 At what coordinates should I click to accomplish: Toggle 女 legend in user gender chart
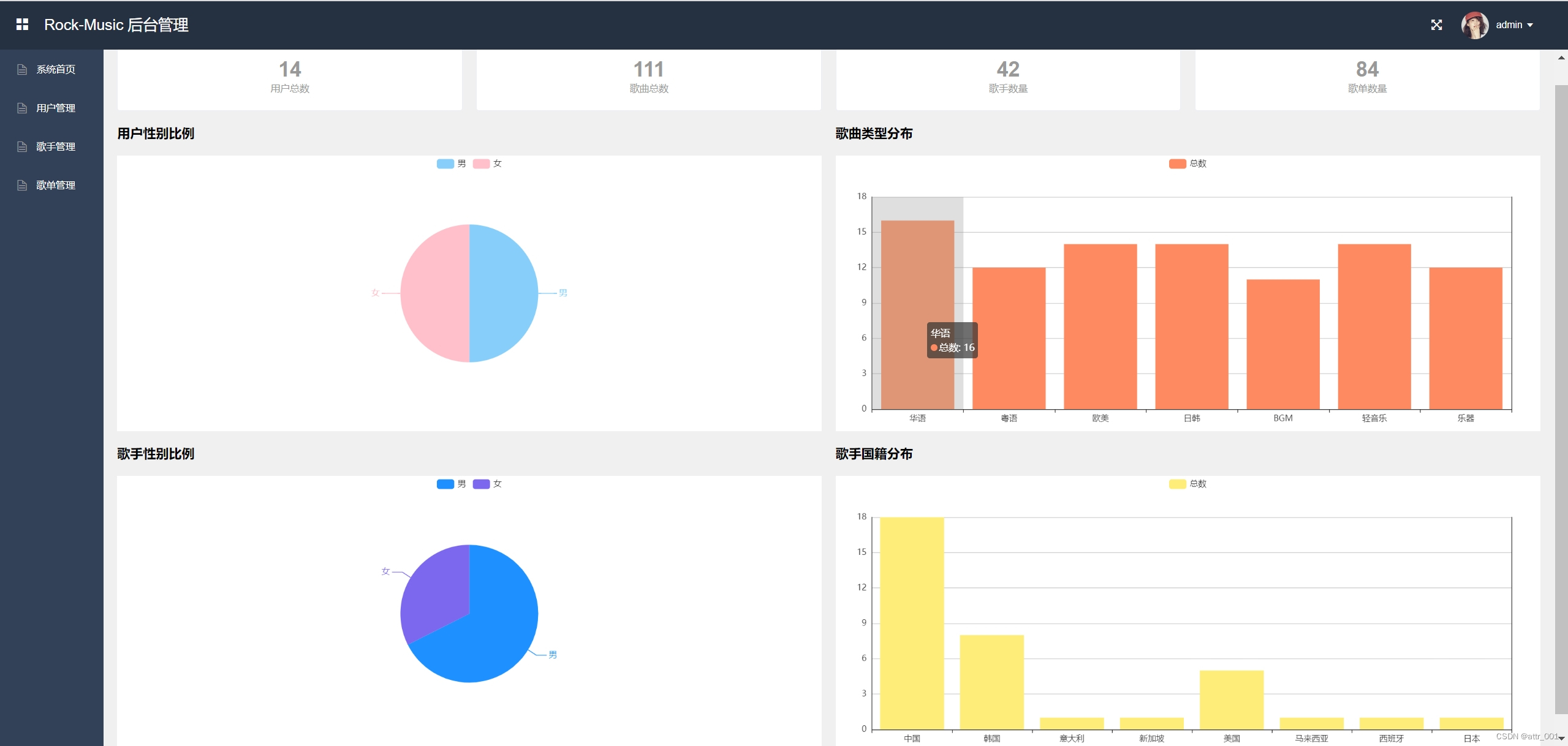pos(482,164)
